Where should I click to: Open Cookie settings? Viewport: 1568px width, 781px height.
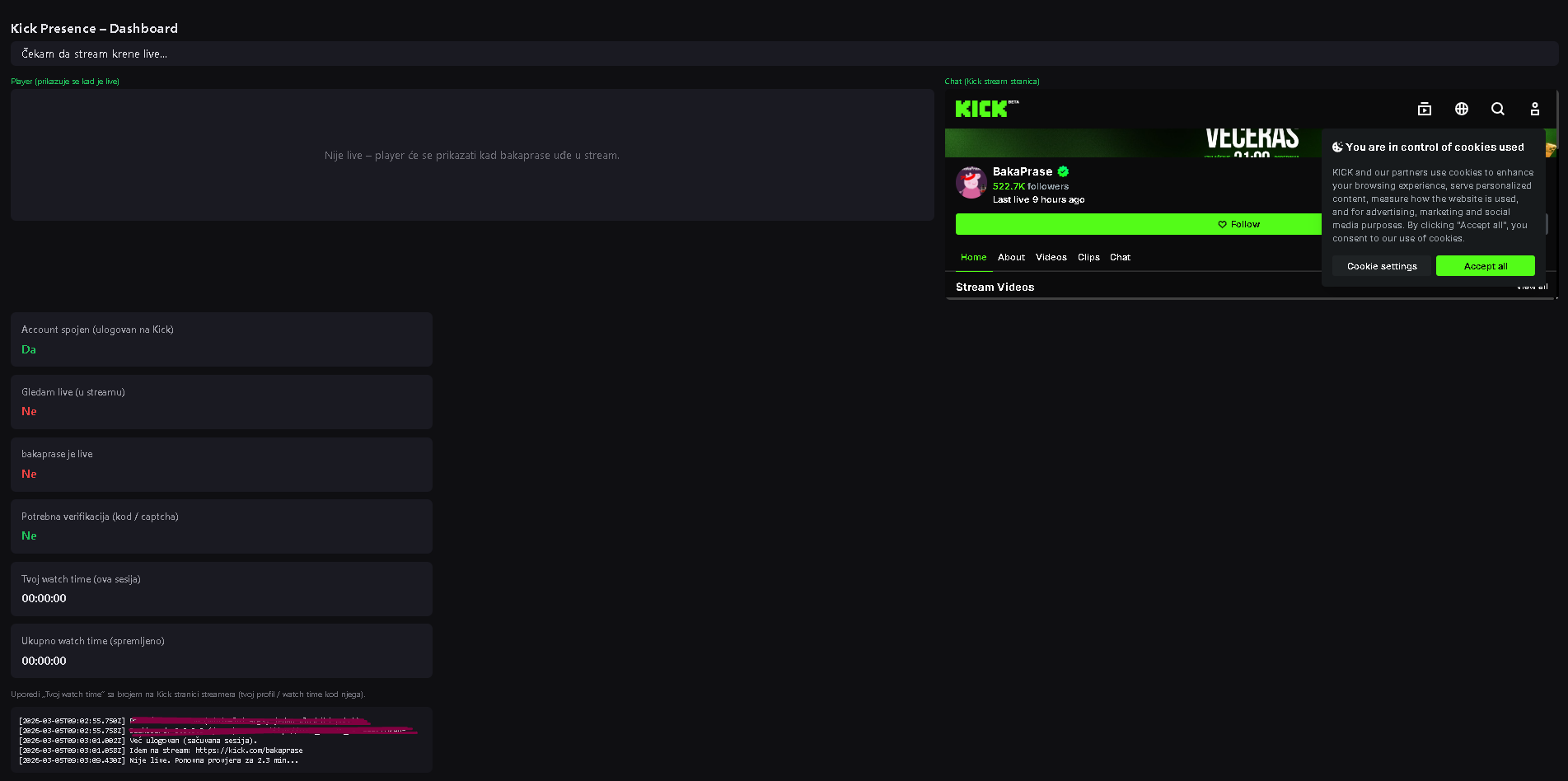(x=1382, y=266)
